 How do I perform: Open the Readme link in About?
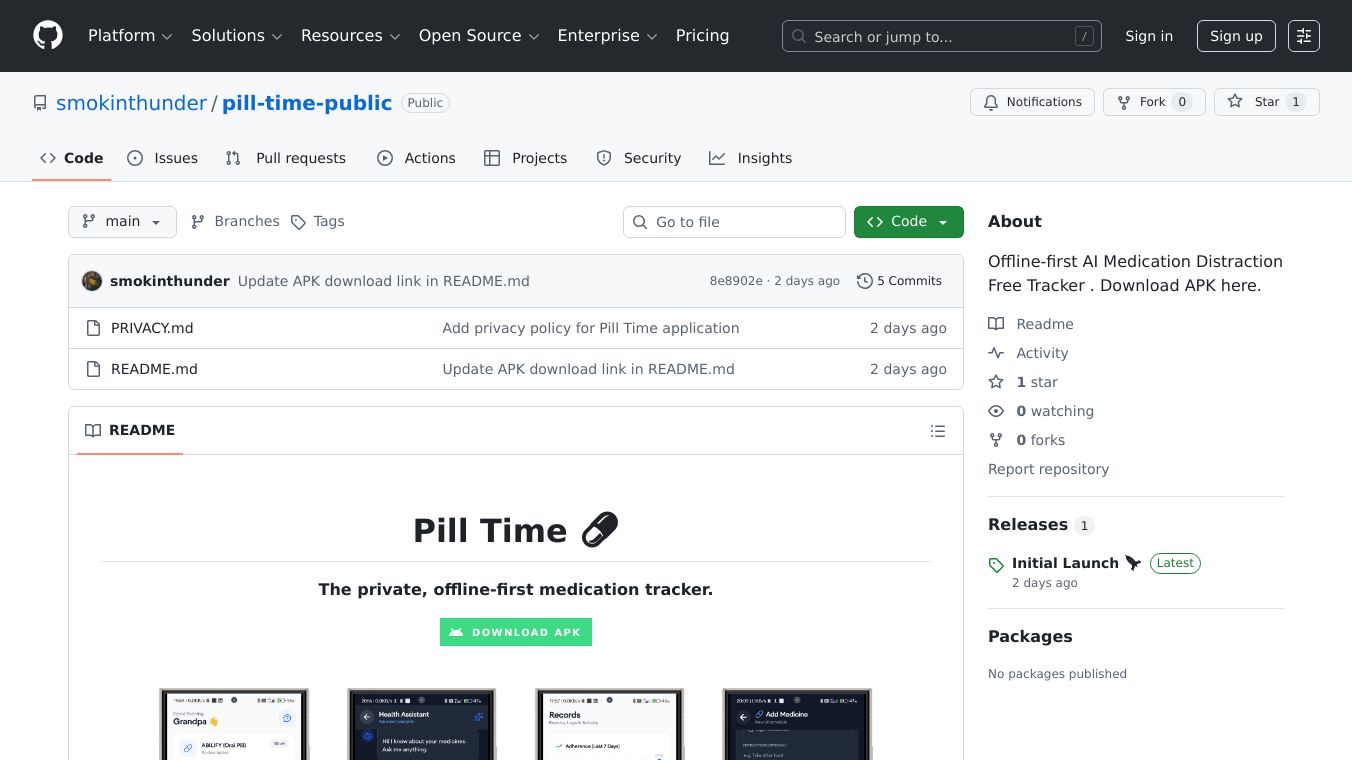pyautogui.click(x=1031, y=324)
